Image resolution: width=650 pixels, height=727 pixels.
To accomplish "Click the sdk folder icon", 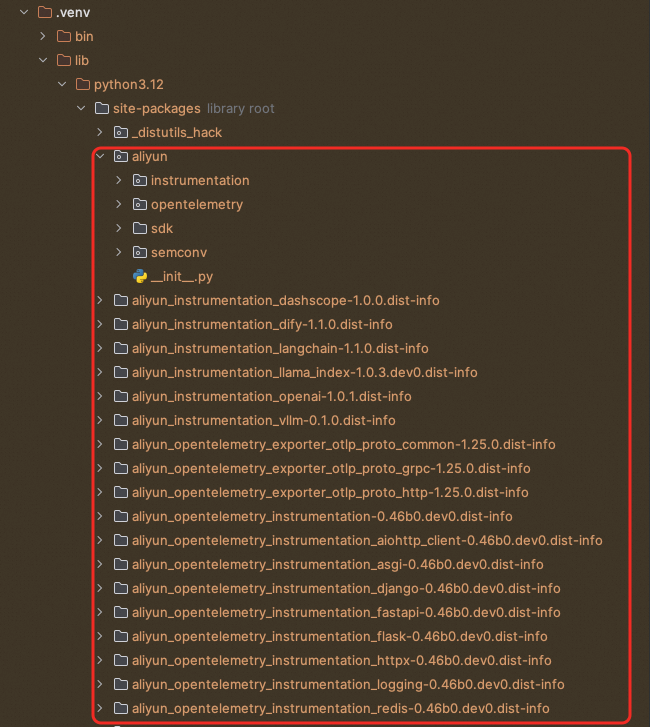I will 140,228.
